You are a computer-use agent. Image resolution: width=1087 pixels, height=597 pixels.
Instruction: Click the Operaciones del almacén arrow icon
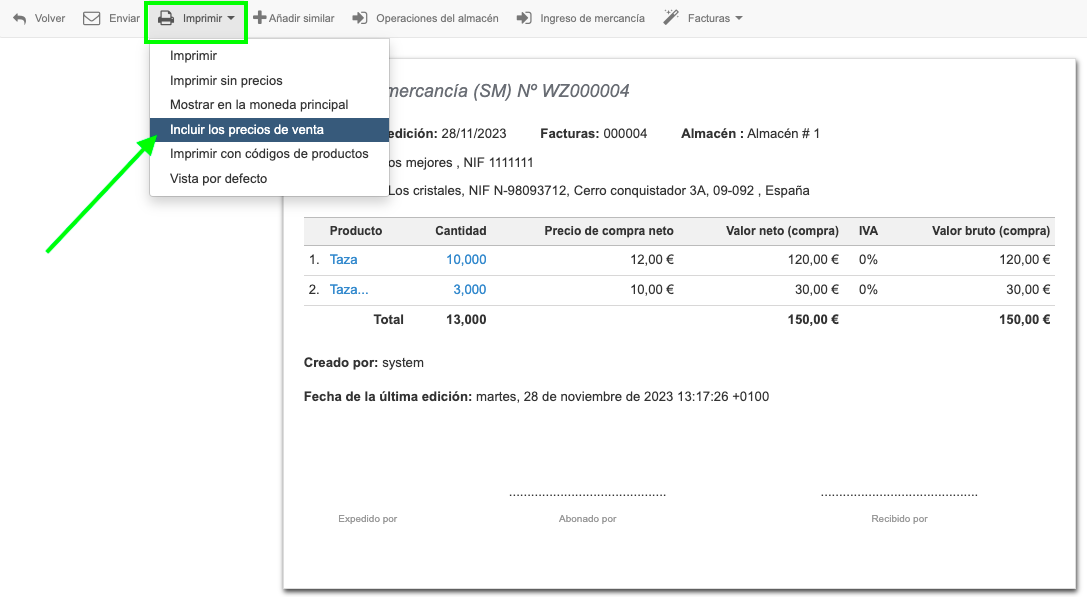[x=360, y=18]
